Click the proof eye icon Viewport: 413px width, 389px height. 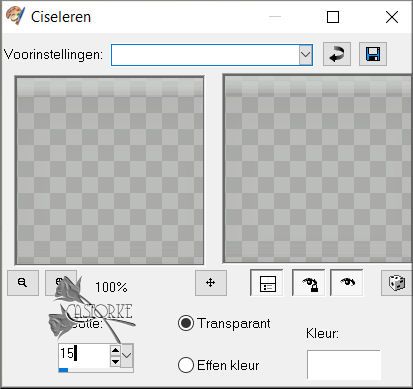(x=347, y=283)
